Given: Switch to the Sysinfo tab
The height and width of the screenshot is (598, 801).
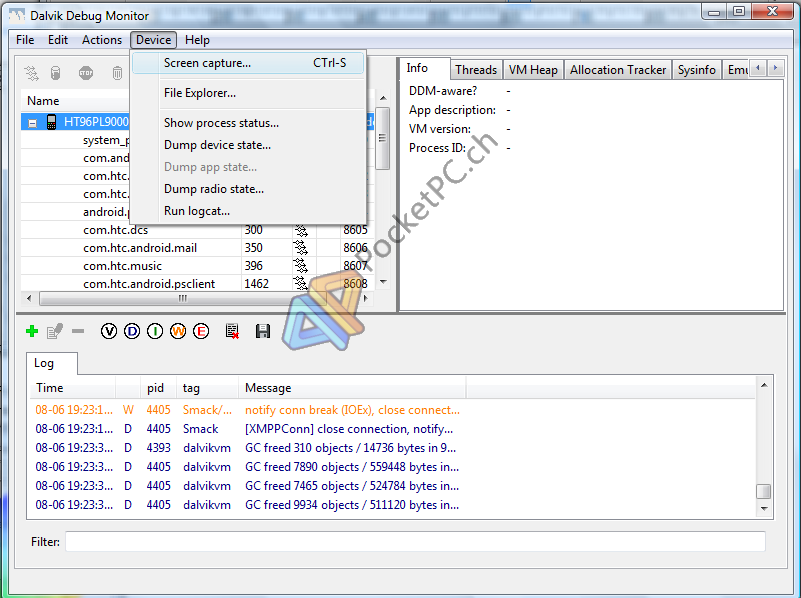Looking at the screenshot, I should coord(696,70).
